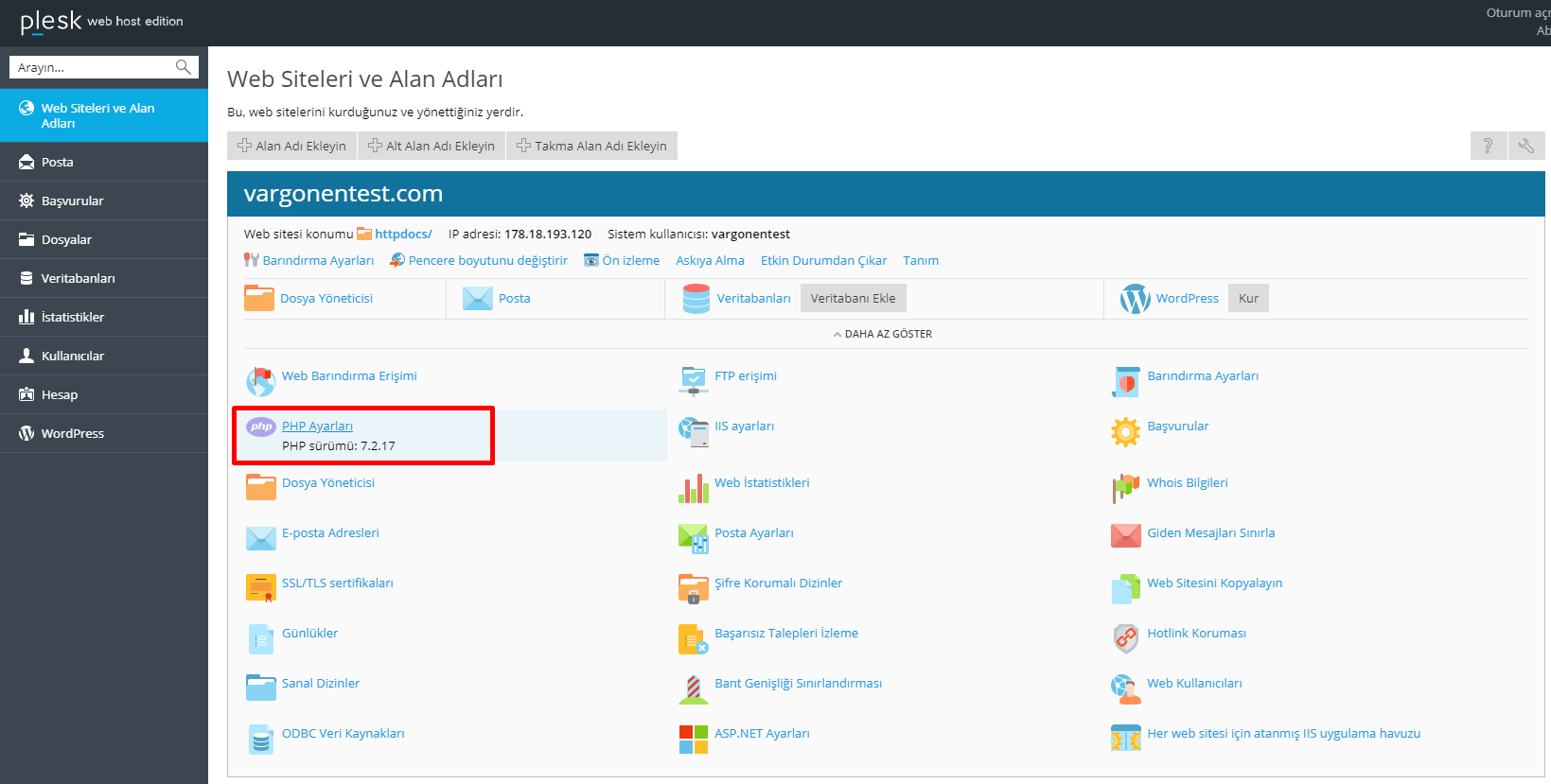
Task: Focus the Arayın search field
Action: pos(93,67)
